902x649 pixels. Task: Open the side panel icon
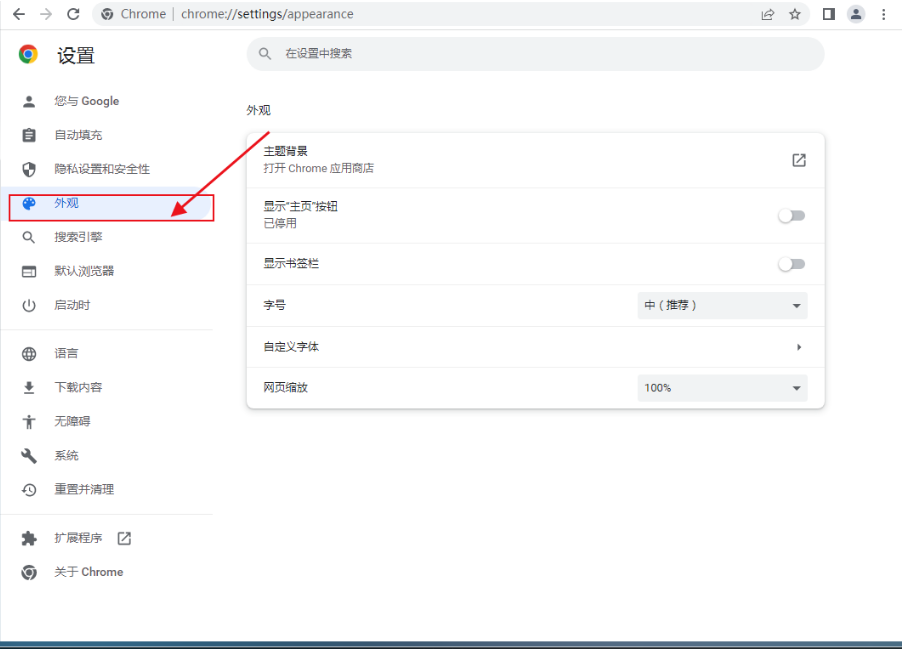point(829,14)
